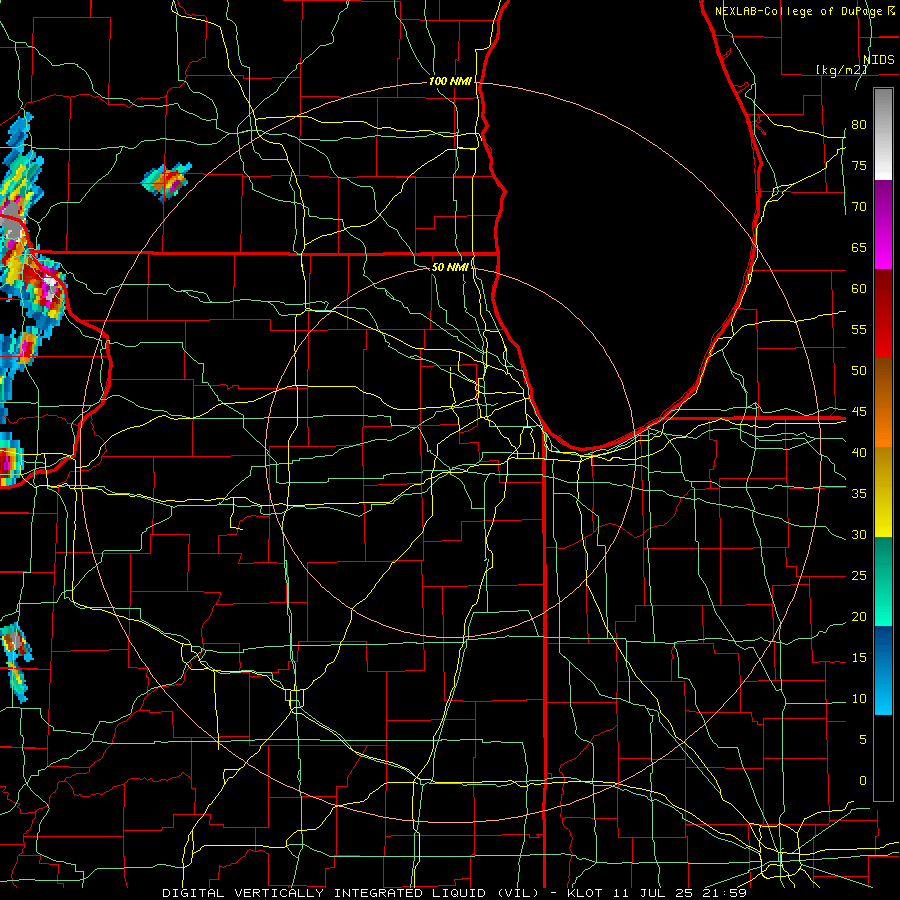Select the 0 value on the color scale
Screen dimensions: 900x900
tap(863, 781)
